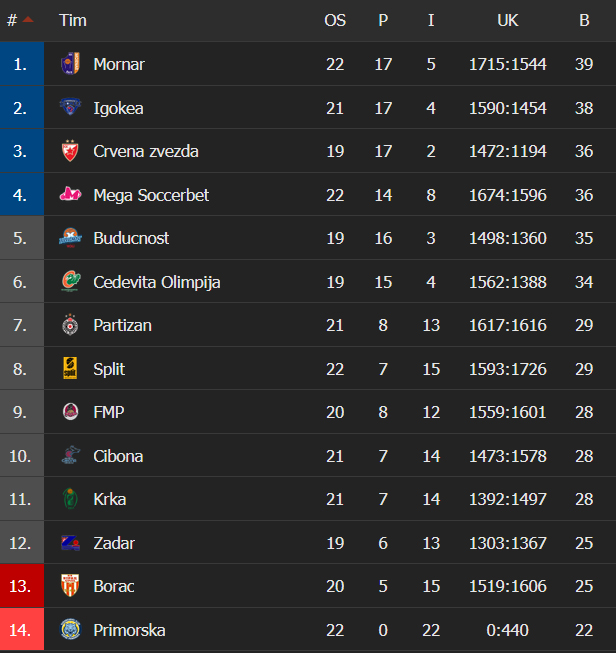616x653 pixels.
Task: Sort by the # rank arrow
Action: (27, 20)
